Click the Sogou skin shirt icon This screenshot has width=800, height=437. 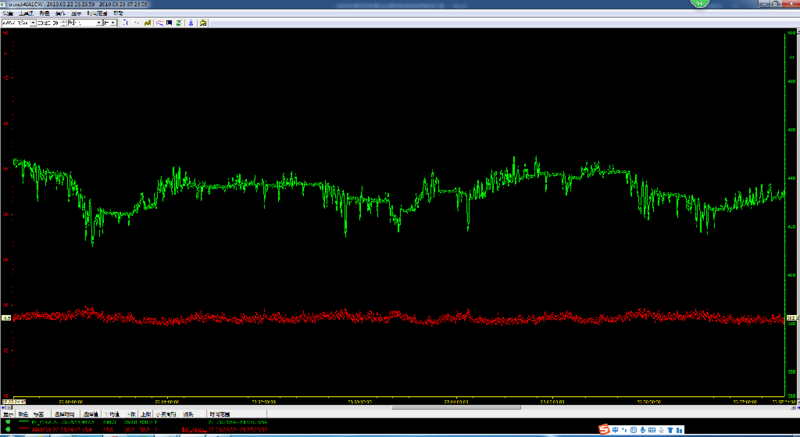(670, 430)
